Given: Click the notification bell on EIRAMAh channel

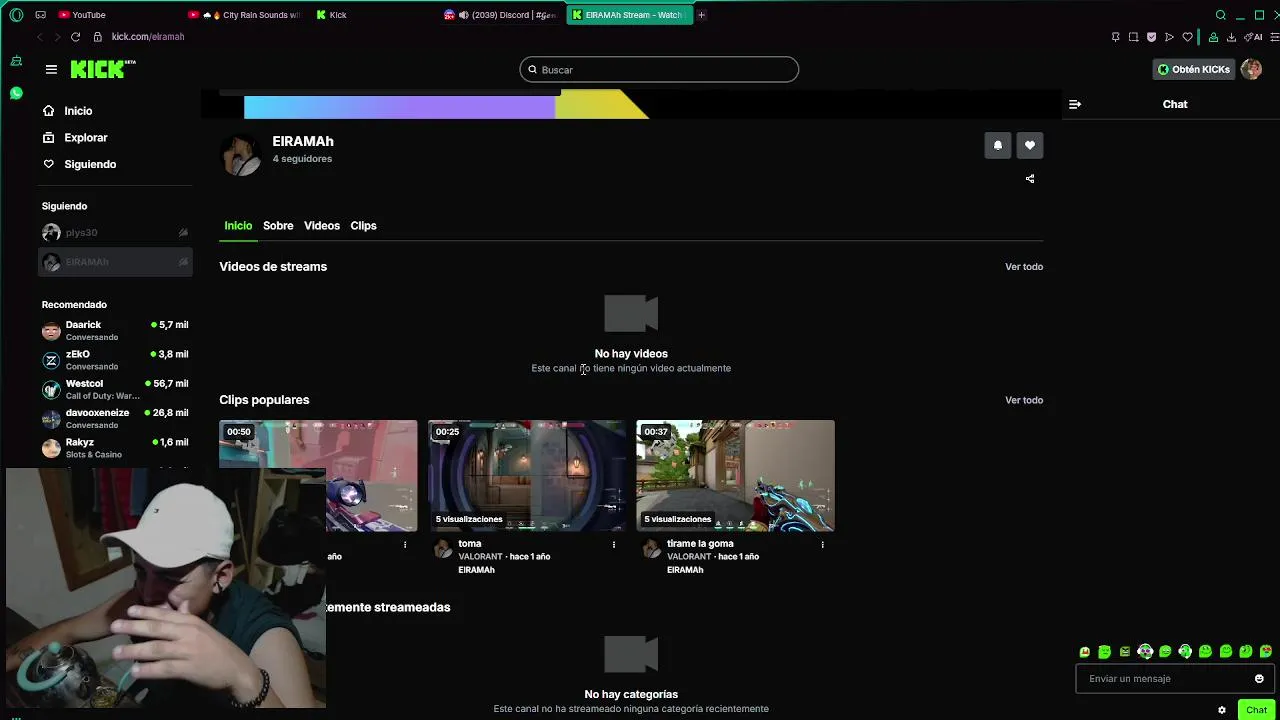Looking at the screenshot, I should [997, 146].
